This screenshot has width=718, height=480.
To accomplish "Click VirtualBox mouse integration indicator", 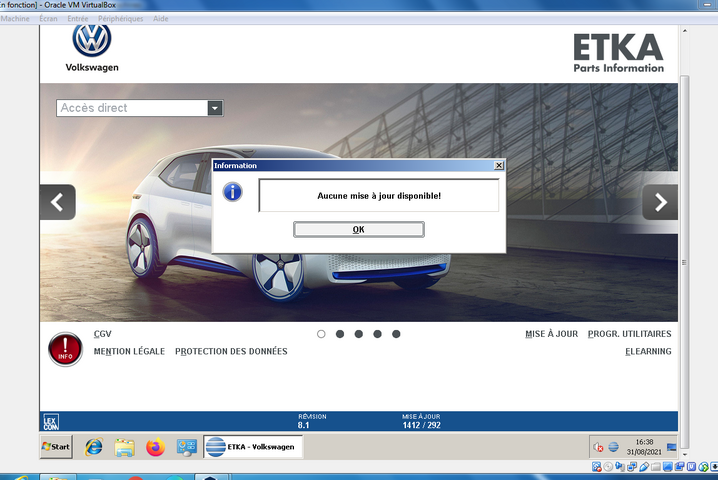I will point(703,466).
